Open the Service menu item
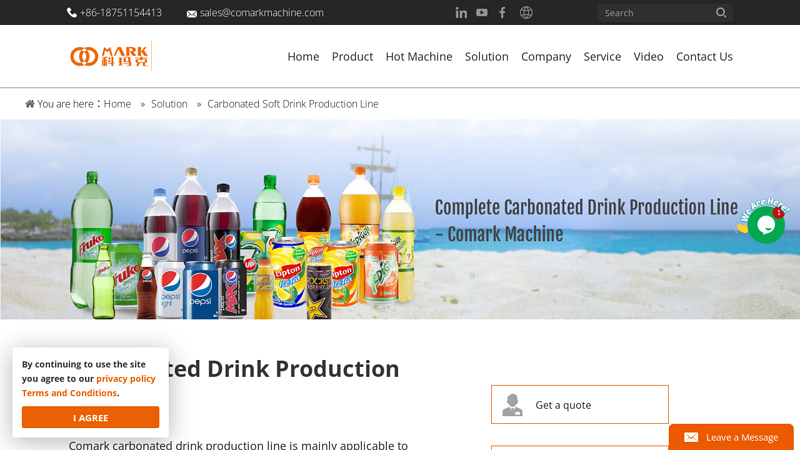Viewport: 800px width, 450px height. [x=602, y=56]
